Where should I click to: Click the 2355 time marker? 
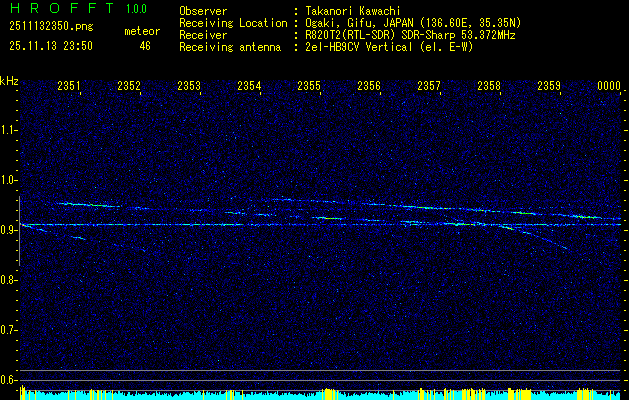pyautogui.click(x=309, y=87)
